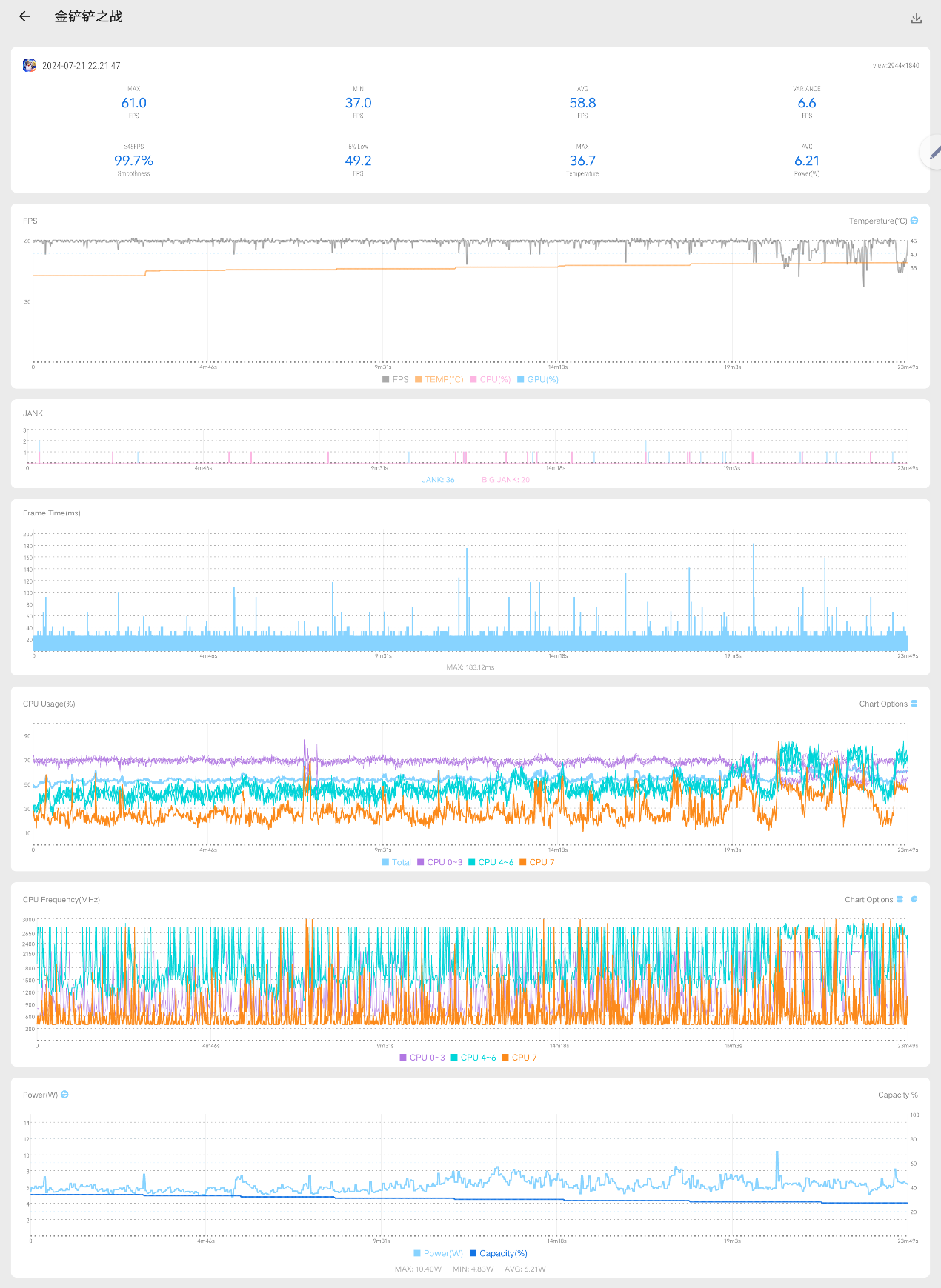Click the BIG JANK: 20 label
This screenshot has width=941, height=1288.
(x=505, y=480)
